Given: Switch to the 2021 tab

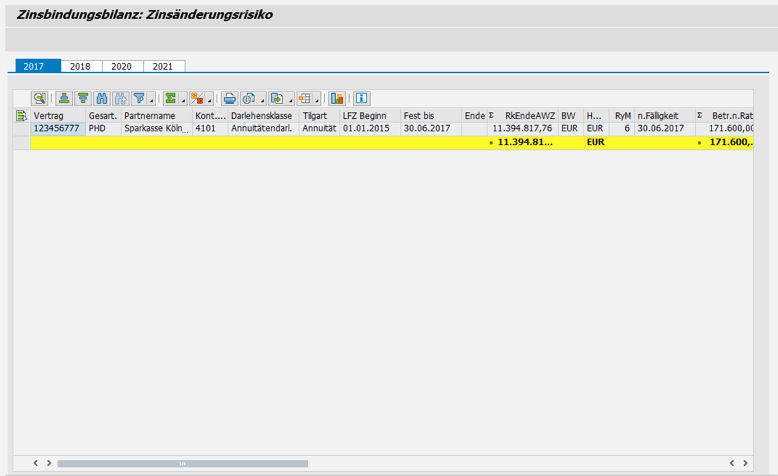Looking at the screenshot, I should (x=163, y=66).
